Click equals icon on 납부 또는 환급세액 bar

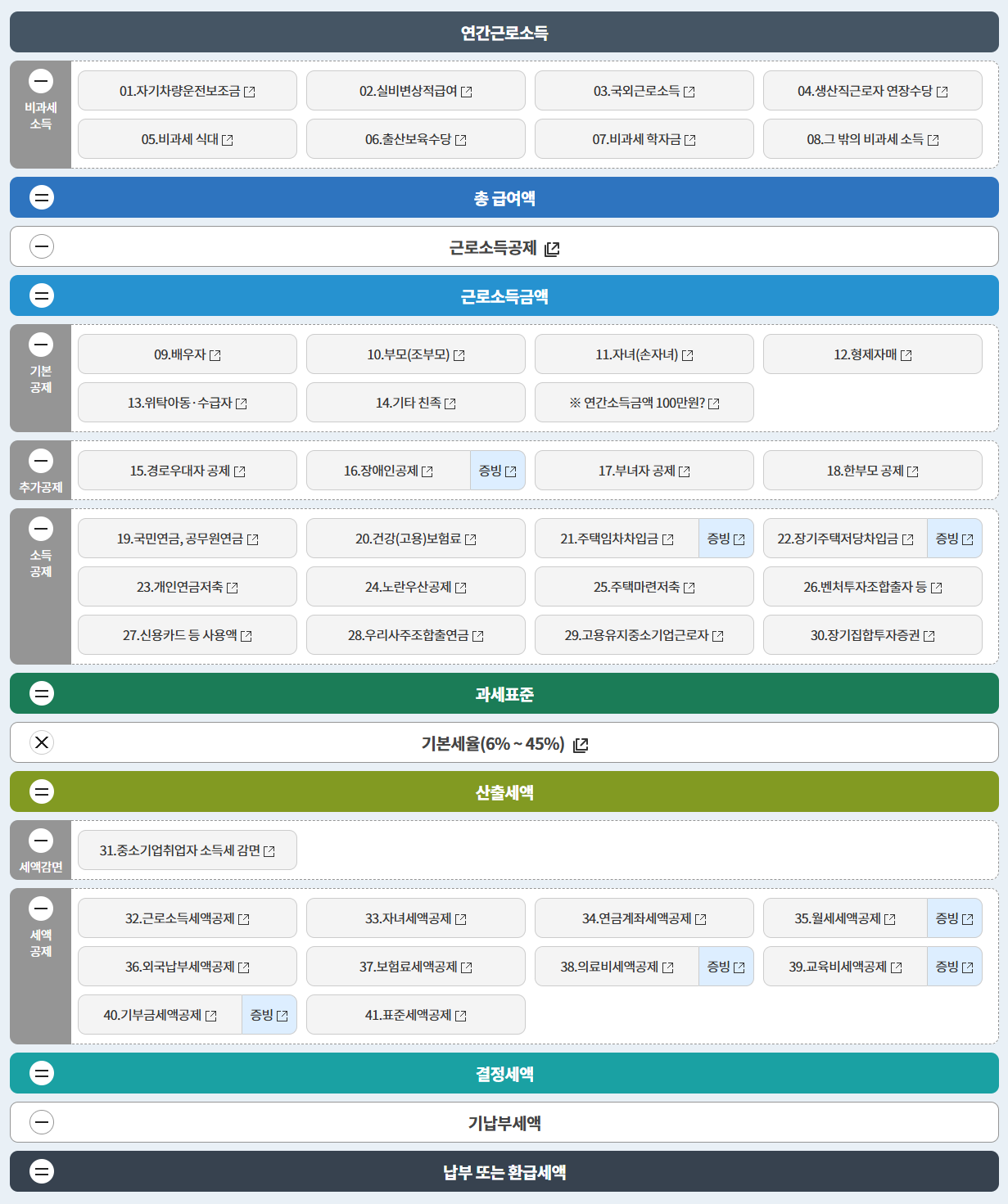(42, 1171)
